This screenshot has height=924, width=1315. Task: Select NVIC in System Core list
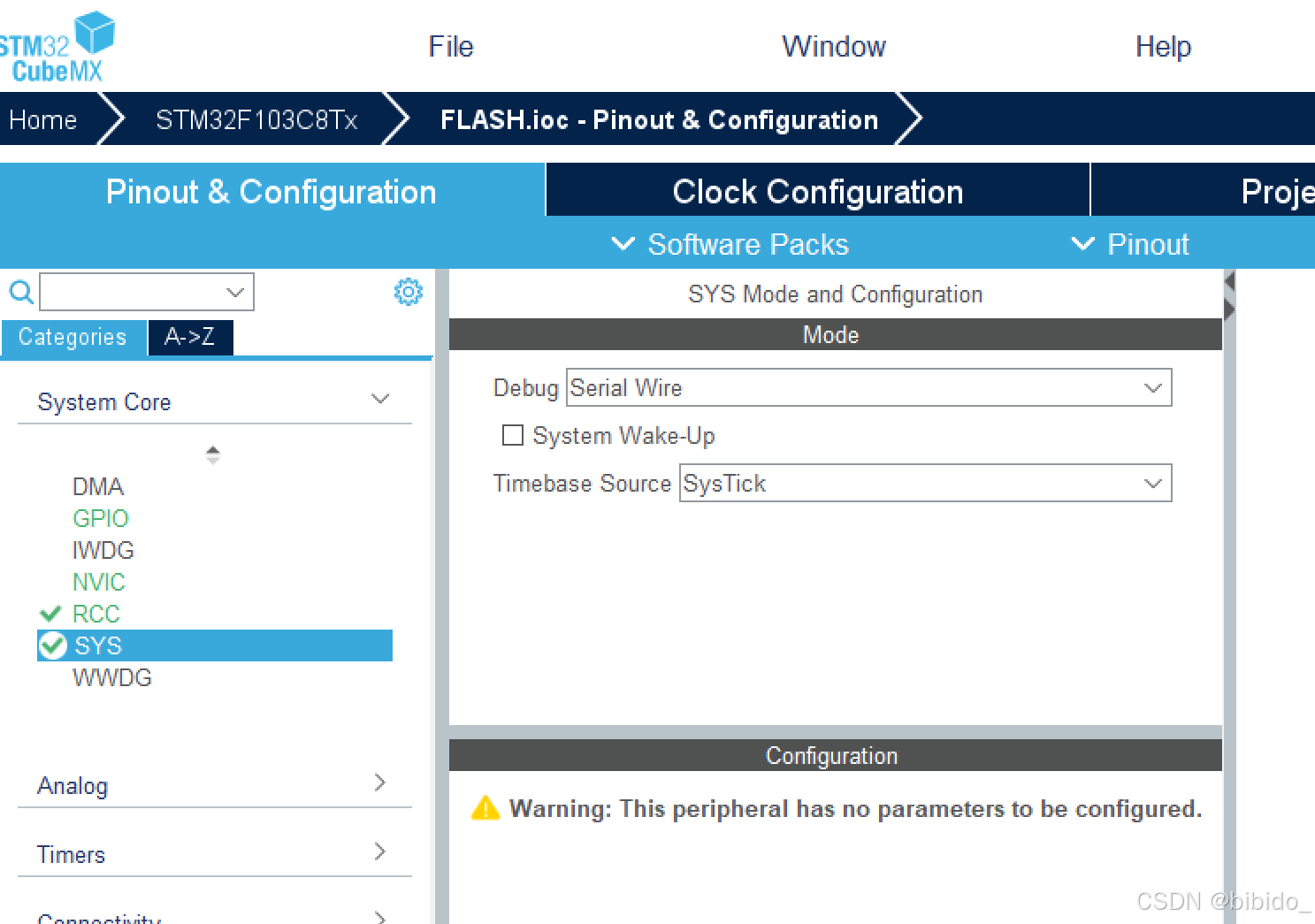point(99,582)
